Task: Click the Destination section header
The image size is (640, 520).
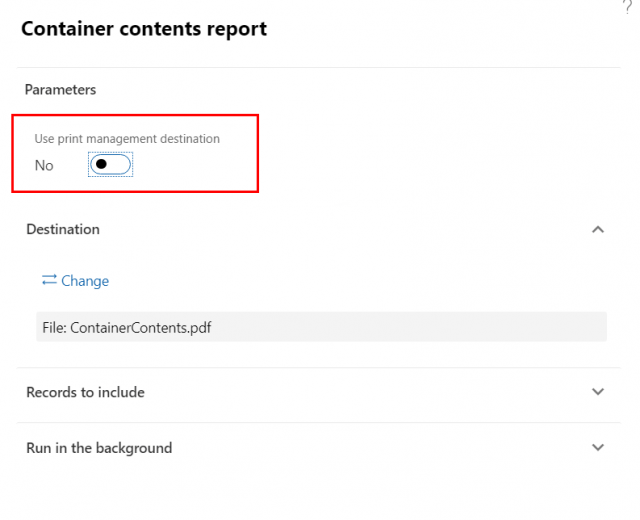Action: 63,229
